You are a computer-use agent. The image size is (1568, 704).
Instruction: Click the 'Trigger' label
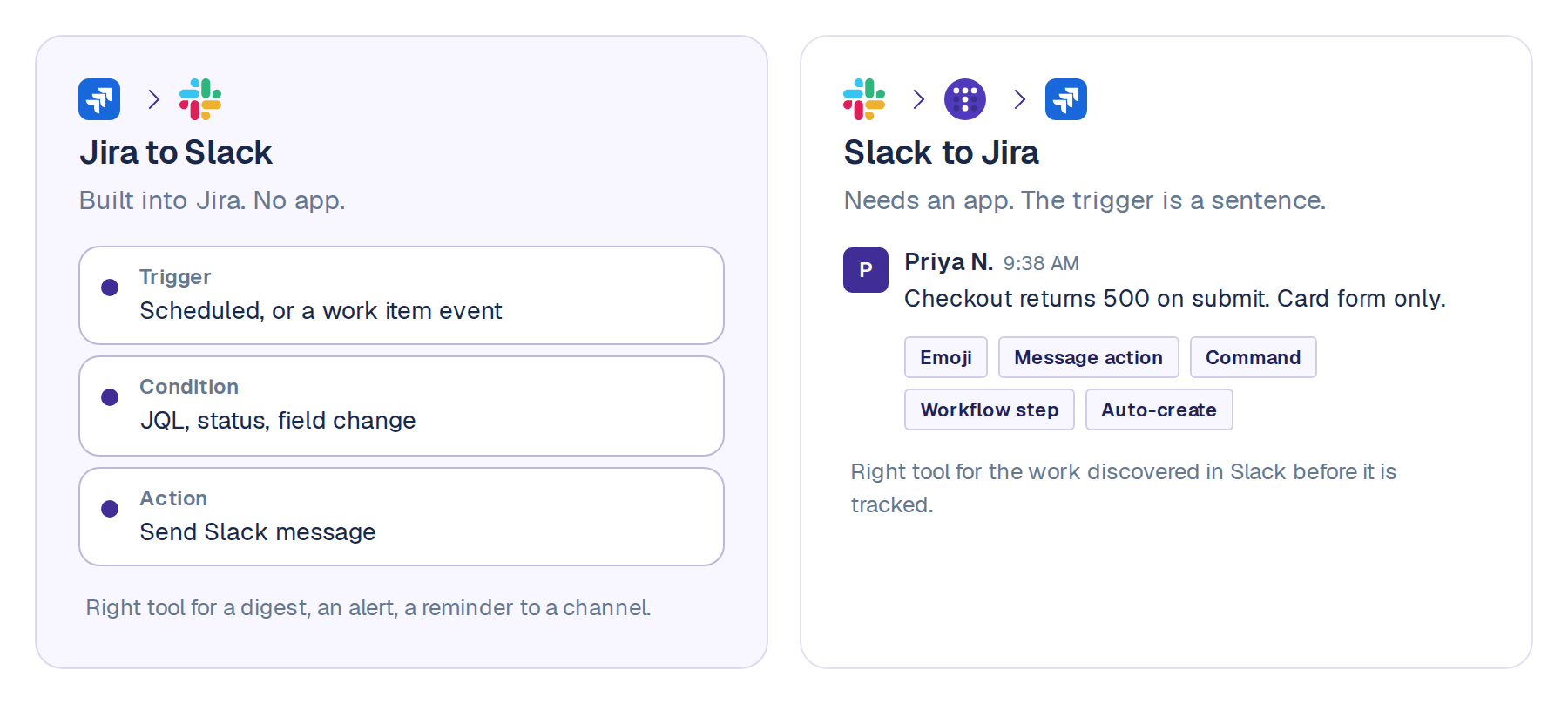point(175,277)
